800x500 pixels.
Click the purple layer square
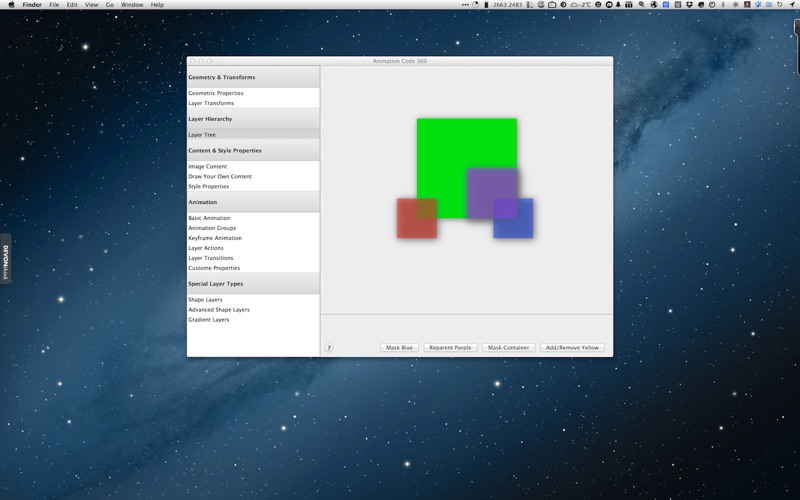pos(492,193)
